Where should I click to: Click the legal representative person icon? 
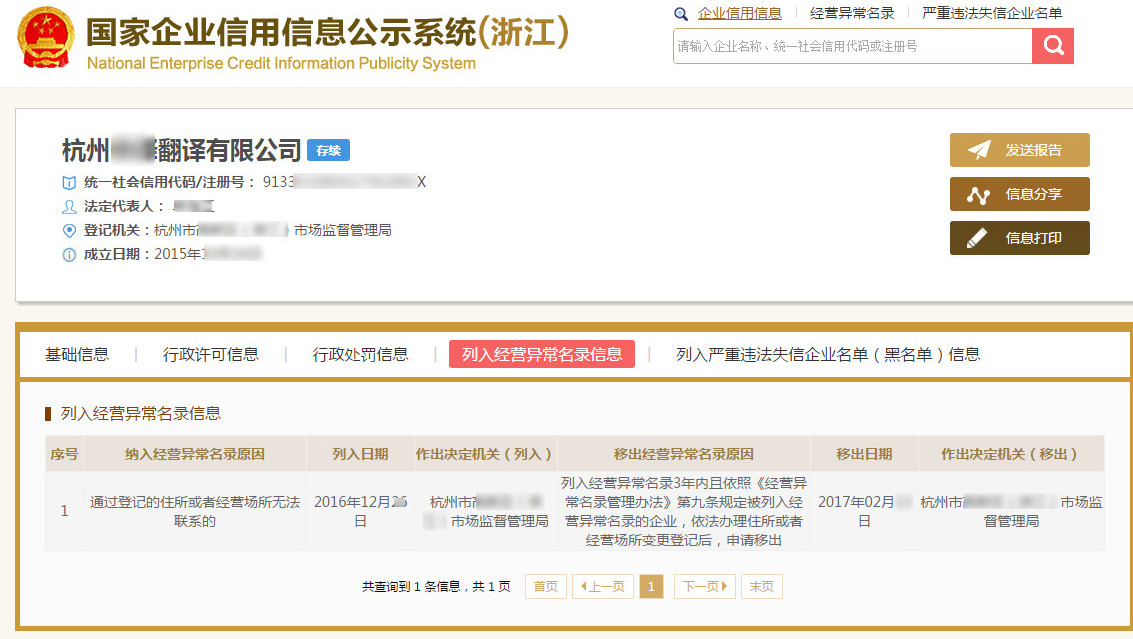pyautogui.click(x=69, y=206)
